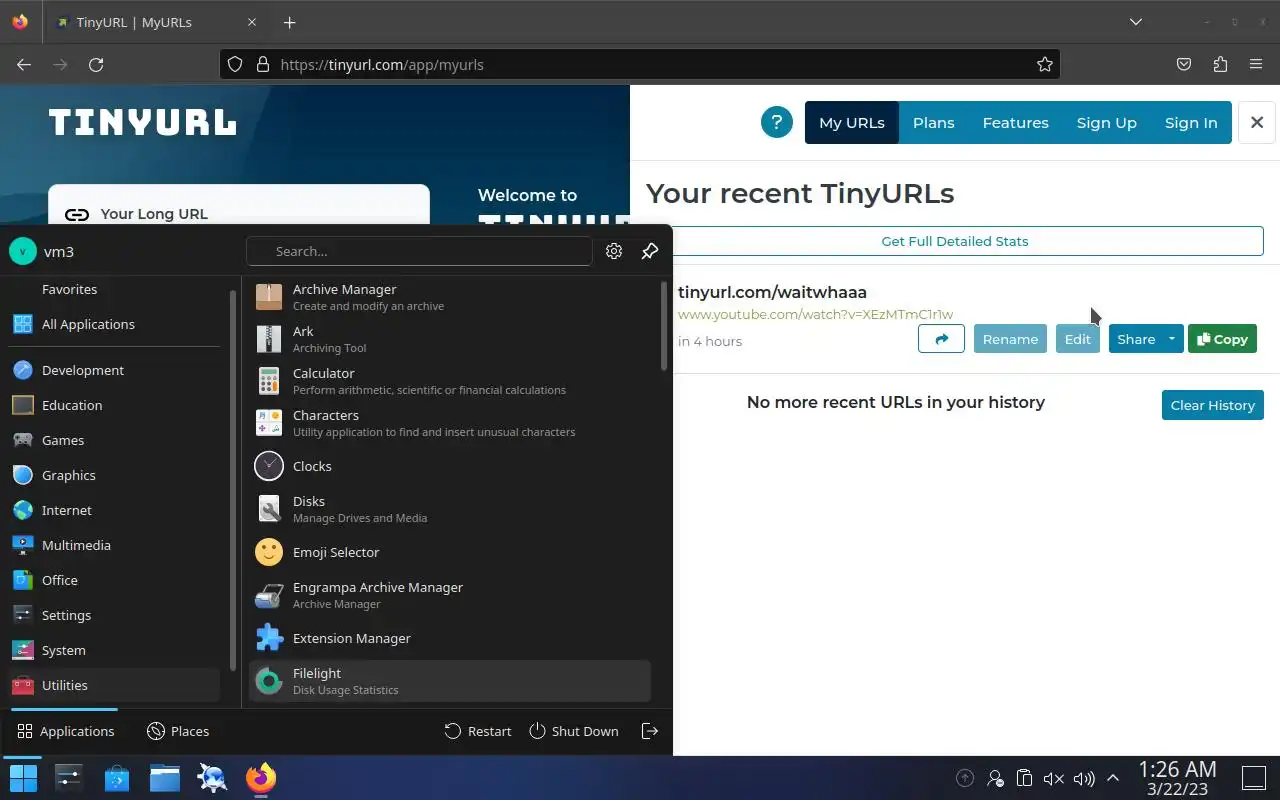The image size is (1280, 800).
Task: Open the software store icon in taskbar
Action: pos(117,778)
